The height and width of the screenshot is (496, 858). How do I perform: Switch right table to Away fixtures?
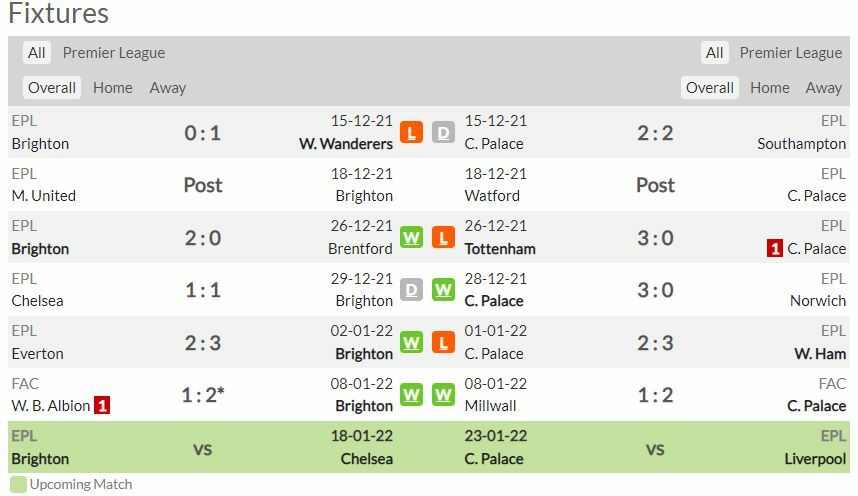coord(823,88)
